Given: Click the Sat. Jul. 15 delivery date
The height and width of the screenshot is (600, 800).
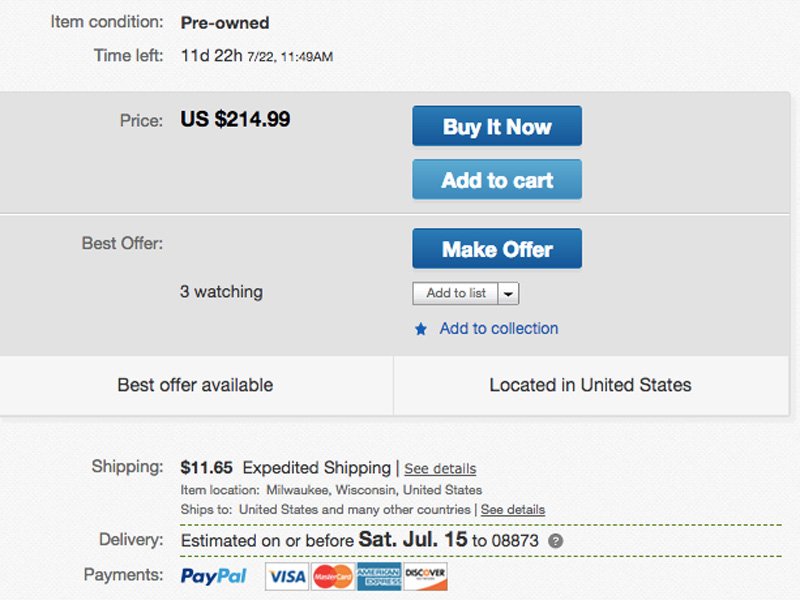Looking at the screenshot, I should [x=413, y=540].
